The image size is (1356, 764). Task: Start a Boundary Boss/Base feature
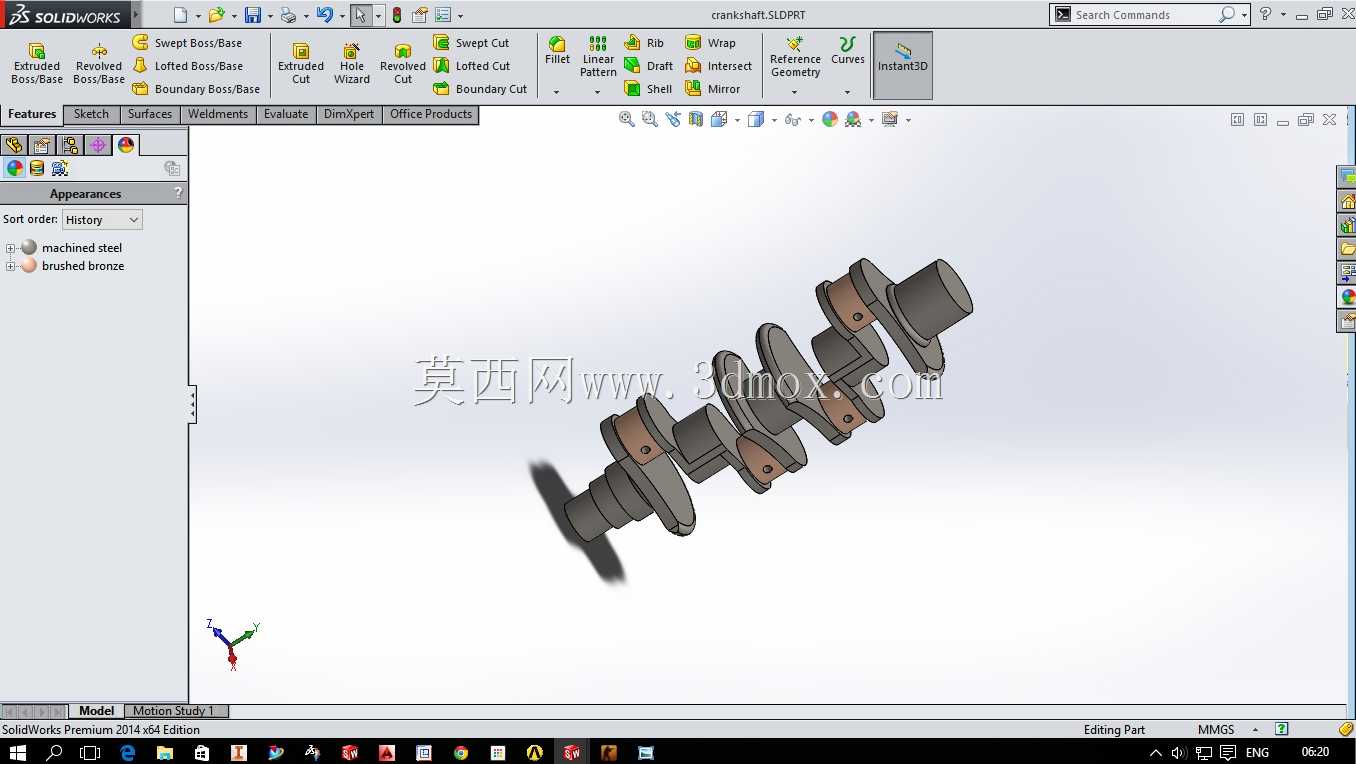pos(196,89)
